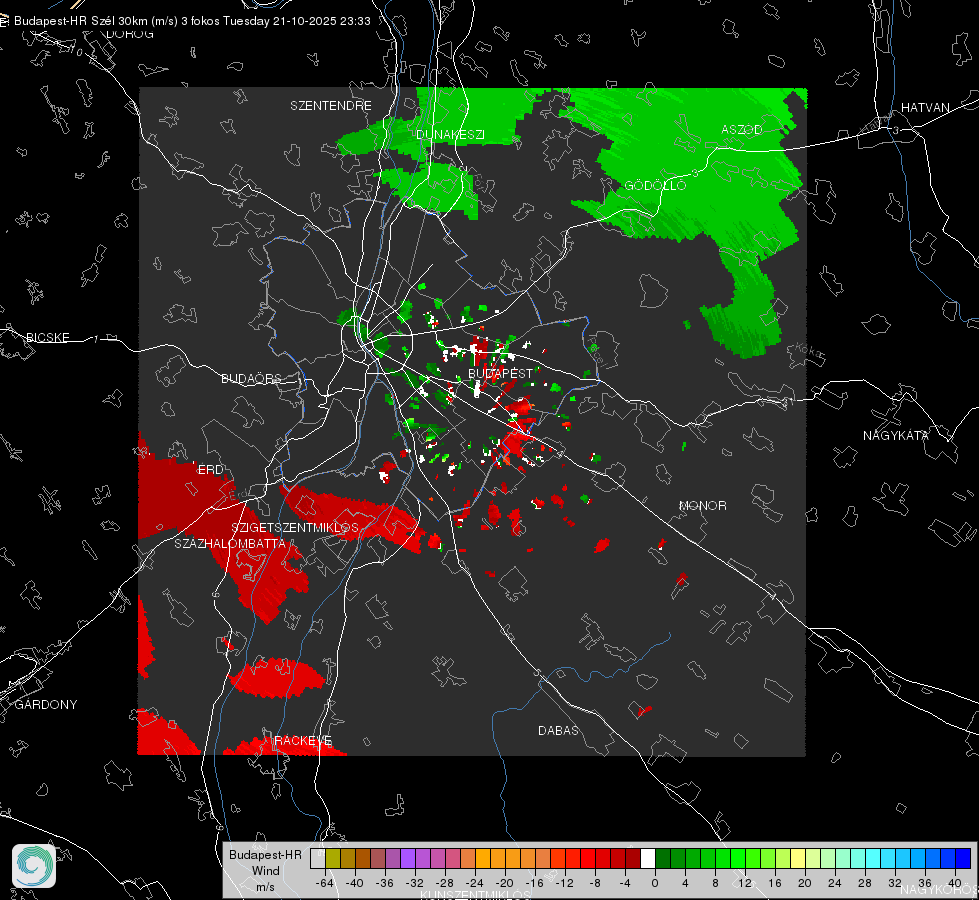
Task: Click the 'MONOR' map label
Action: pos(702,505)
